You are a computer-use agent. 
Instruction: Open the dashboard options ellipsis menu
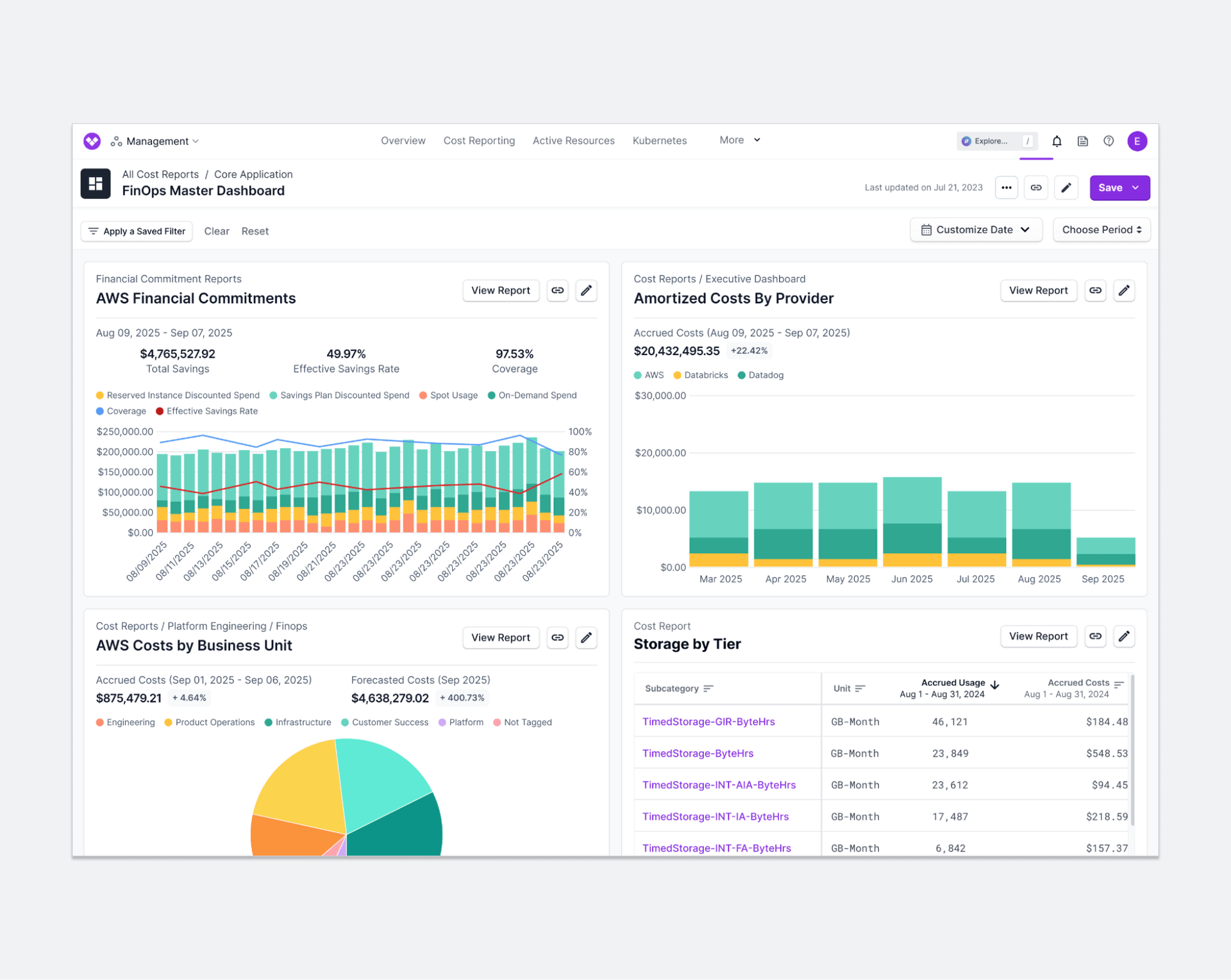tap(1006, 187)
